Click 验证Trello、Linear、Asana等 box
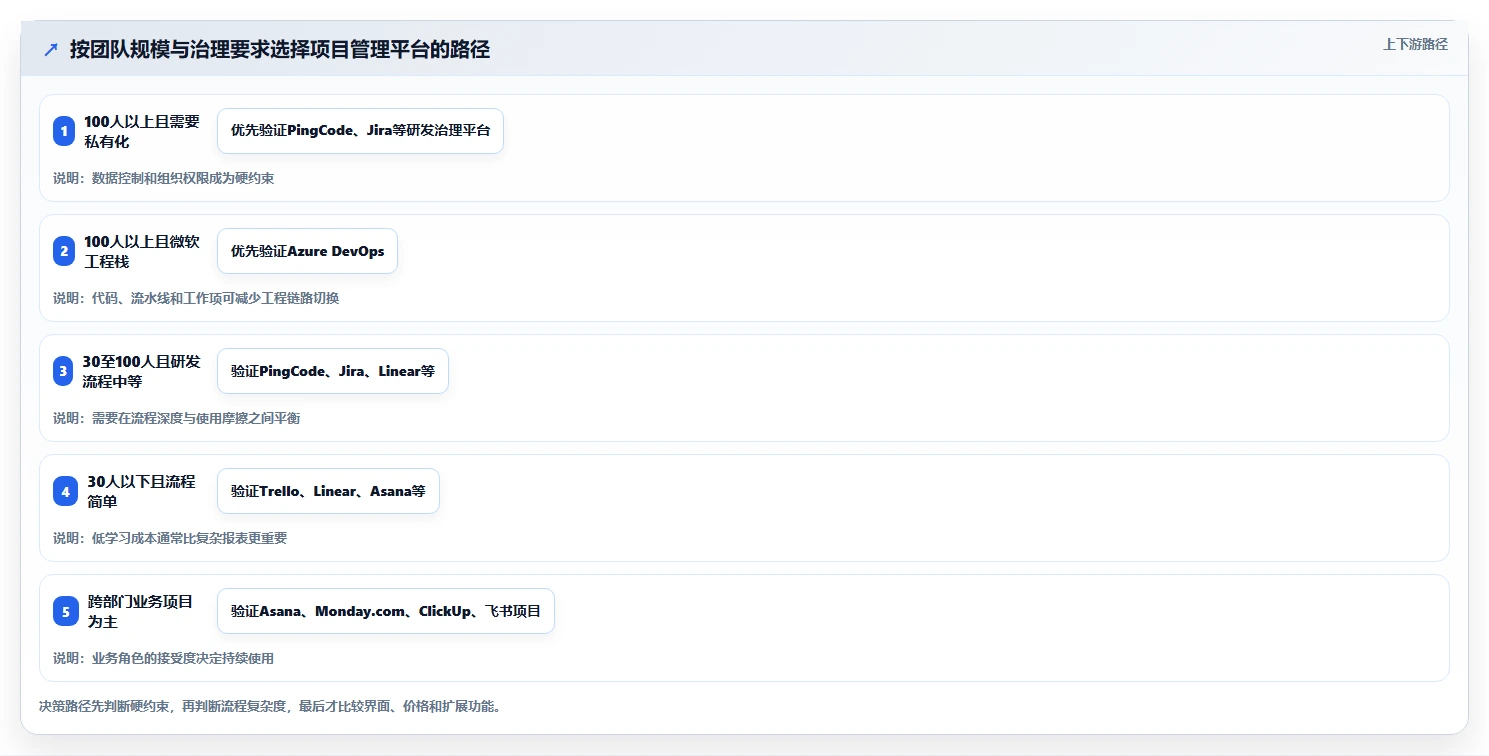 click(328, 491)
